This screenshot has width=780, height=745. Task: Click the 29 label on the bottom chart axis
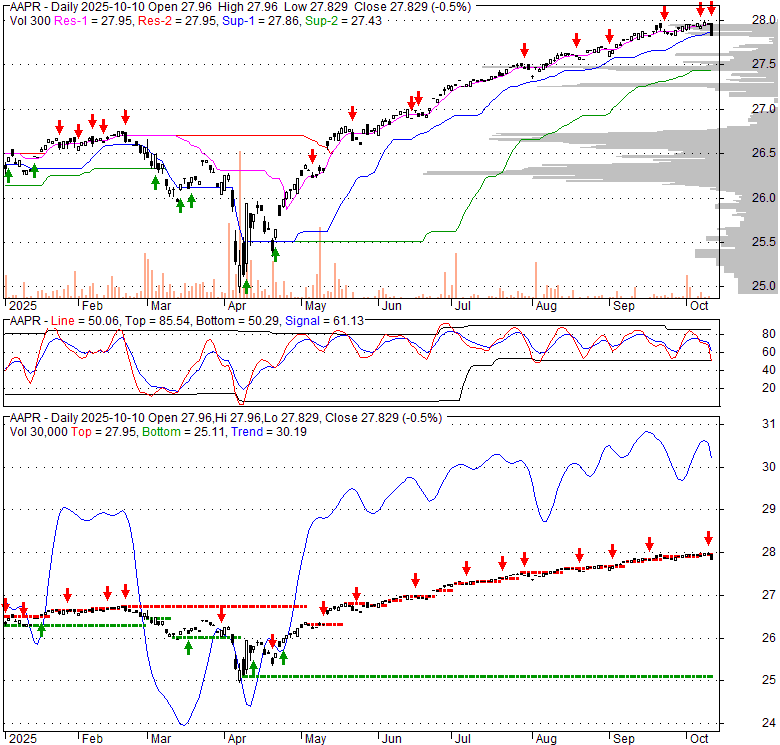point(769,509)
